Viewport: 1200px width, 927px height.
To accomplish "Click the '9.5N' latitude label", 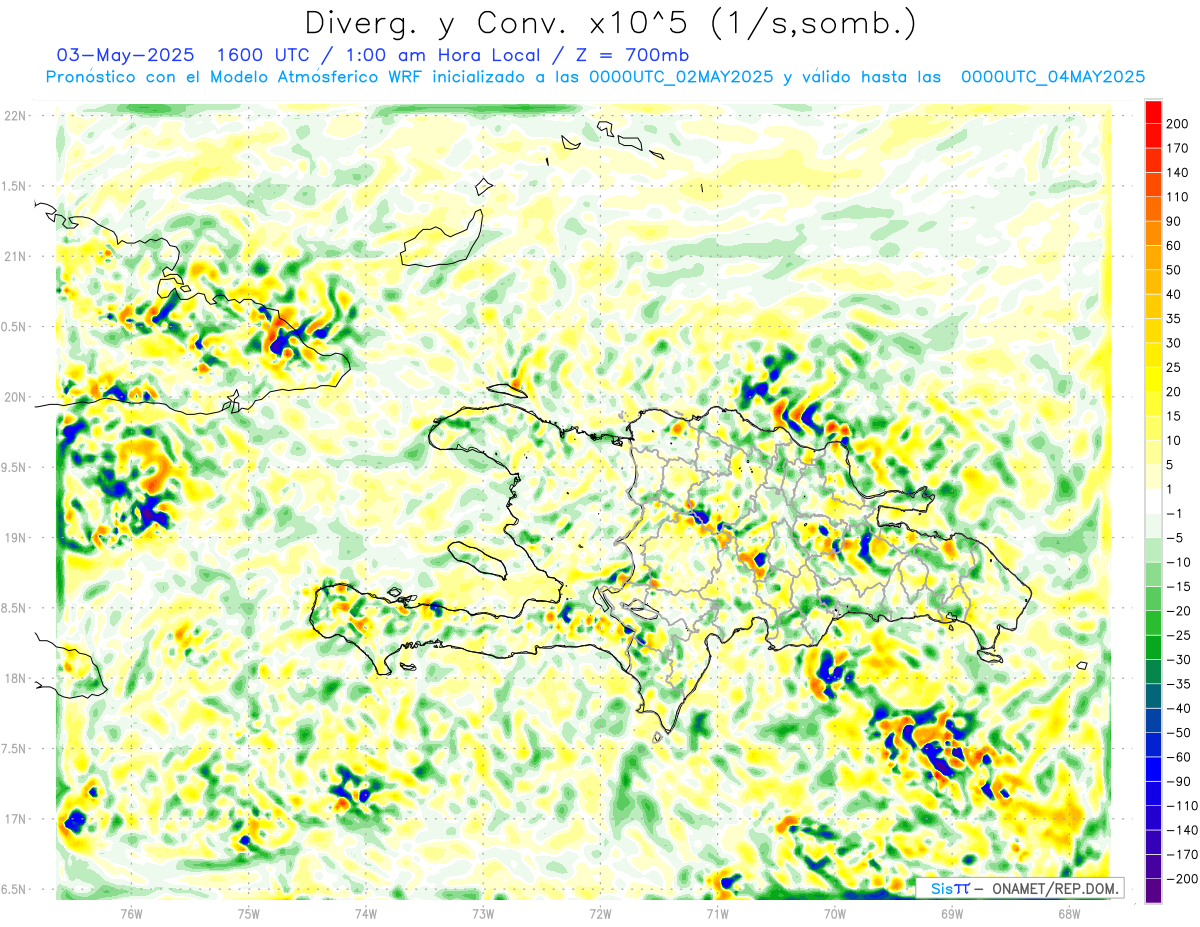I will click(x=14, y=467).
